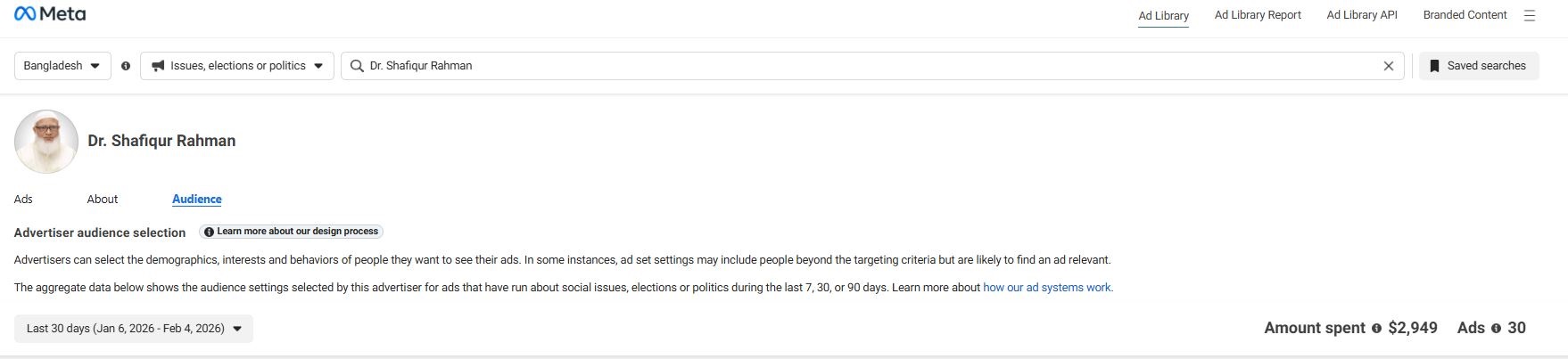Open the Last 30 days date range
This screenshot has height=359, width=1568.
click(134, 329)
